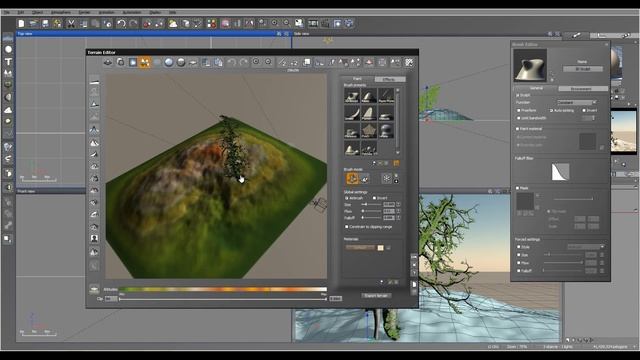
Task: Click the brush preview thumbnail in Brush Editor
Action: tap(530, 65)
